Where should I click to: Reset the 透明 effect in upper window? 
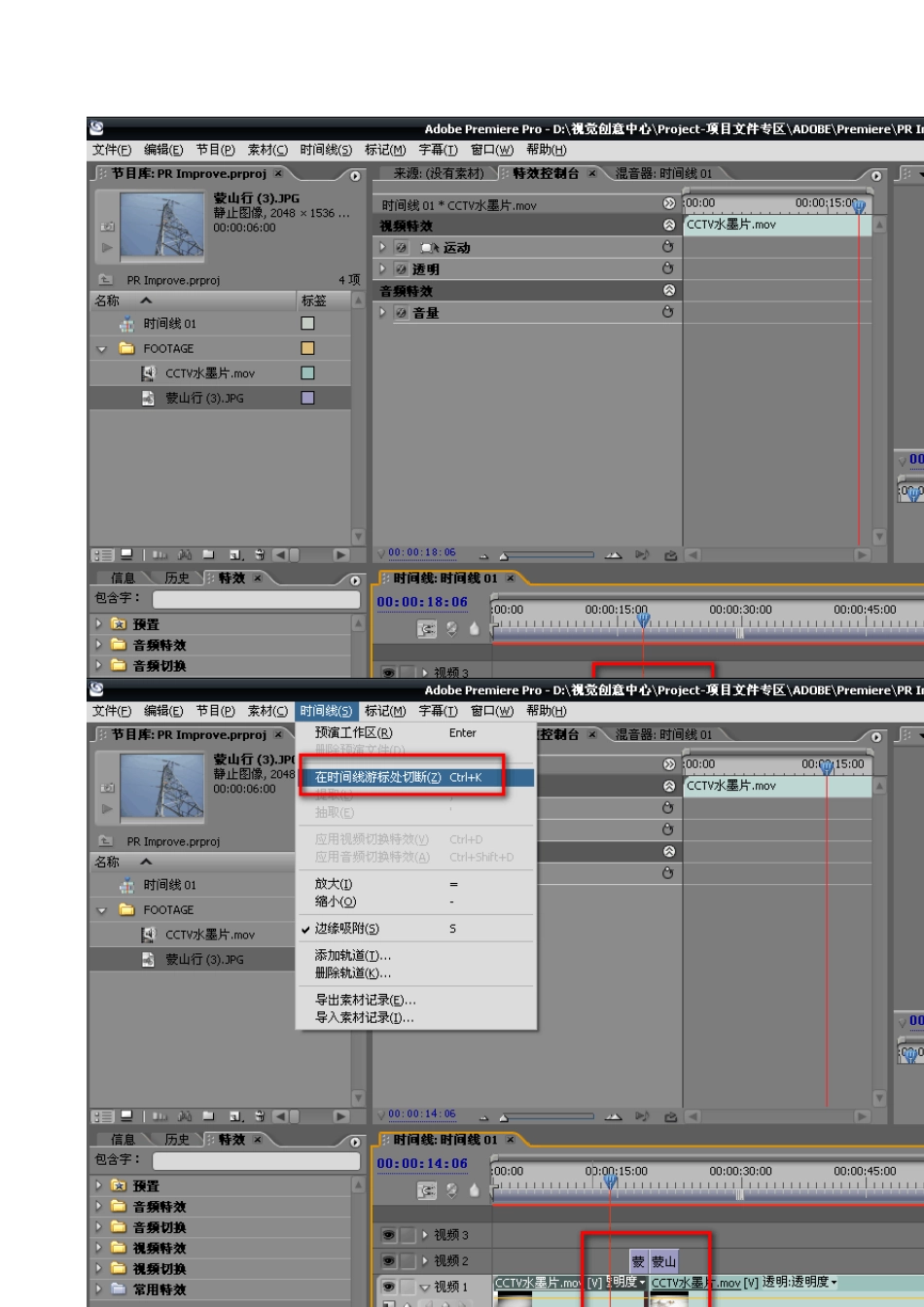pos(667,268)
